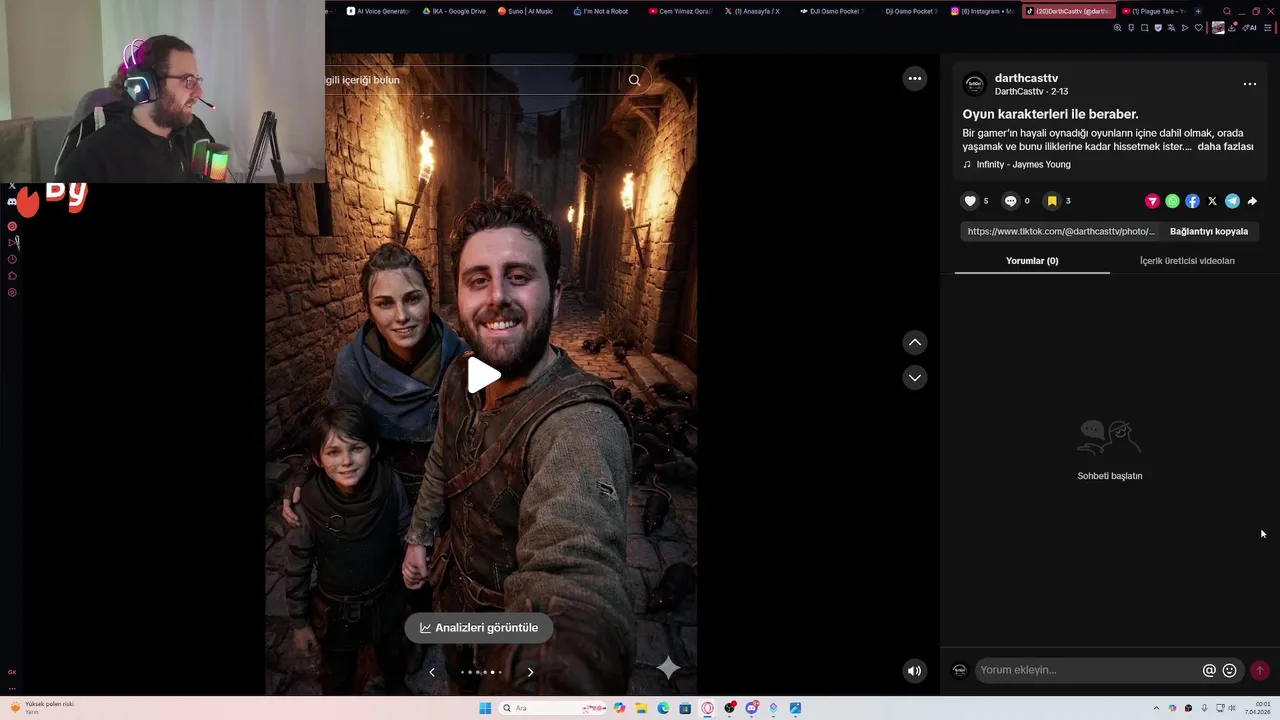Go to previous video with up chevron
Image resolution: width=1280 pixels, height=720 pixels.
(x=914, y=342)
